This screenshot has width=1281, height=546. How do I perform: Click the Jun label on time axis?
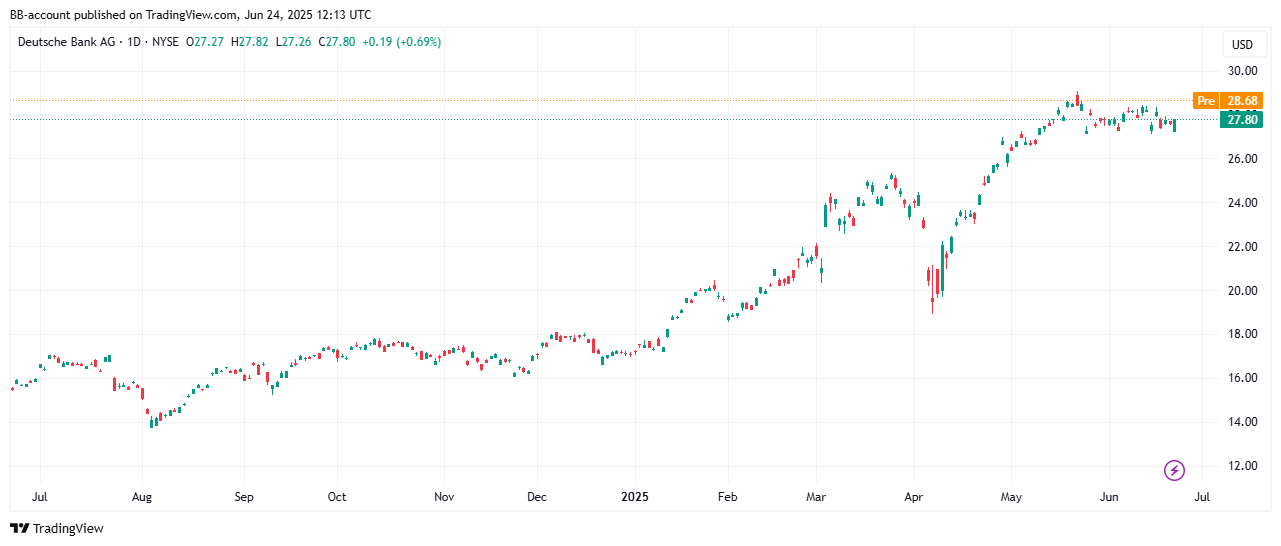[1109, 497]
